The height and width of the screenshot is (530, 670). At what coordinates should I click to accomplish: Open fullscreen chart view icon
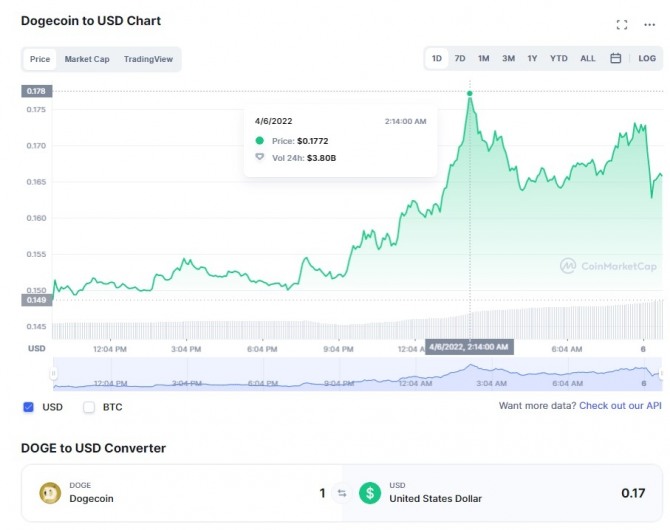pyautogui.click(x=622, y=25)
